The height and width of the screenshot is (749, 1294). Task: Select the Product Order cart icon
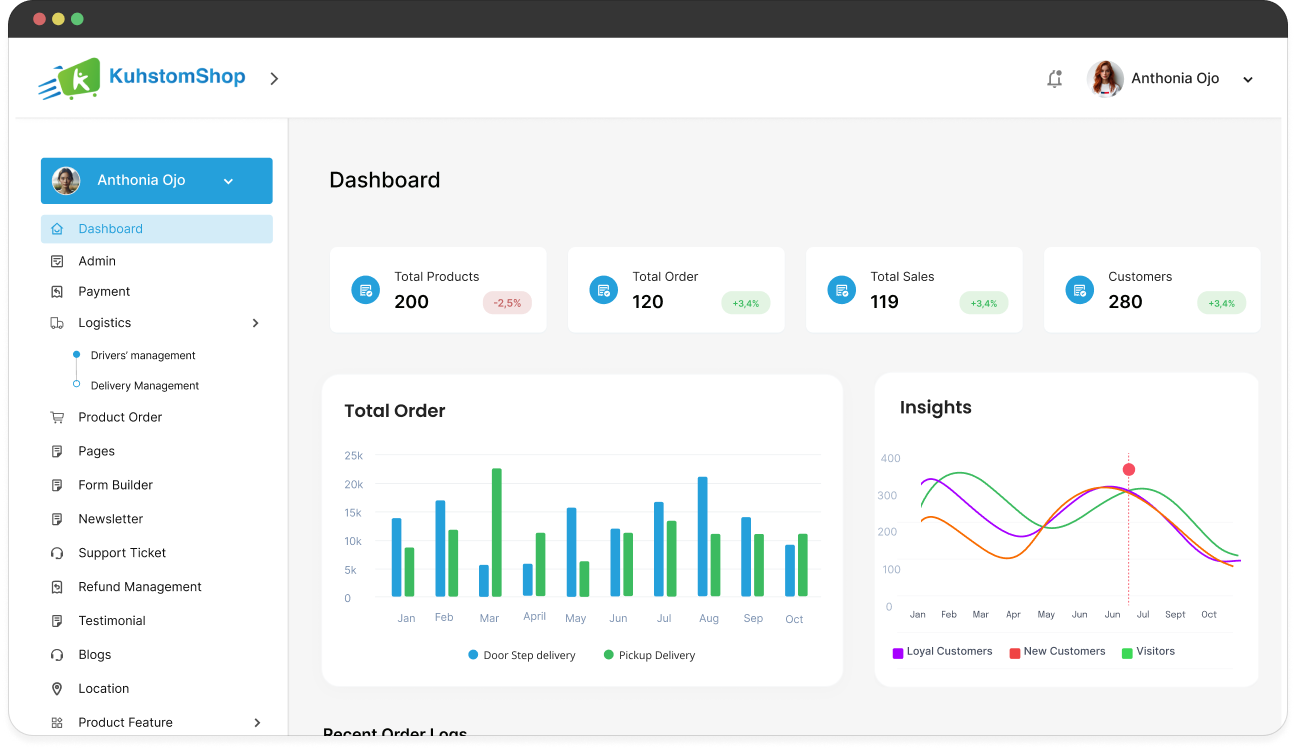(x=59, y=417)
